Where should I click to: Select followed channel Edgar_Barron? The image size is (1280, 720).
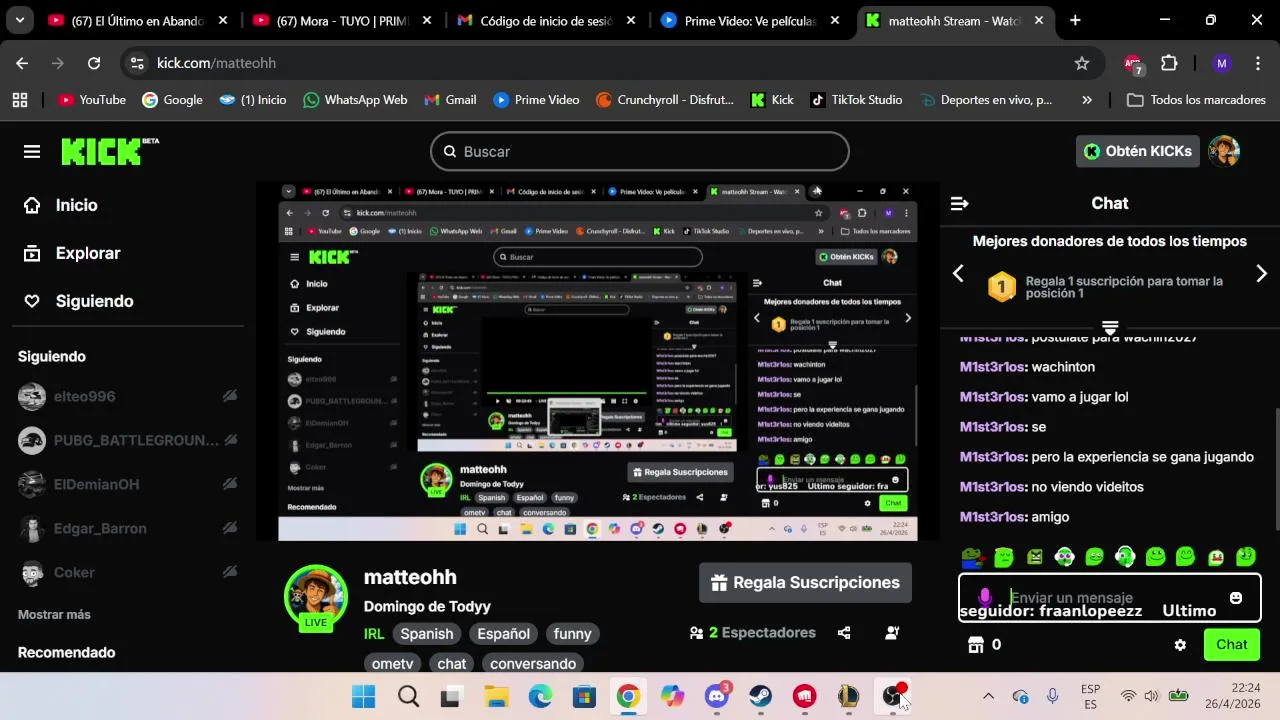coord(128,528)
